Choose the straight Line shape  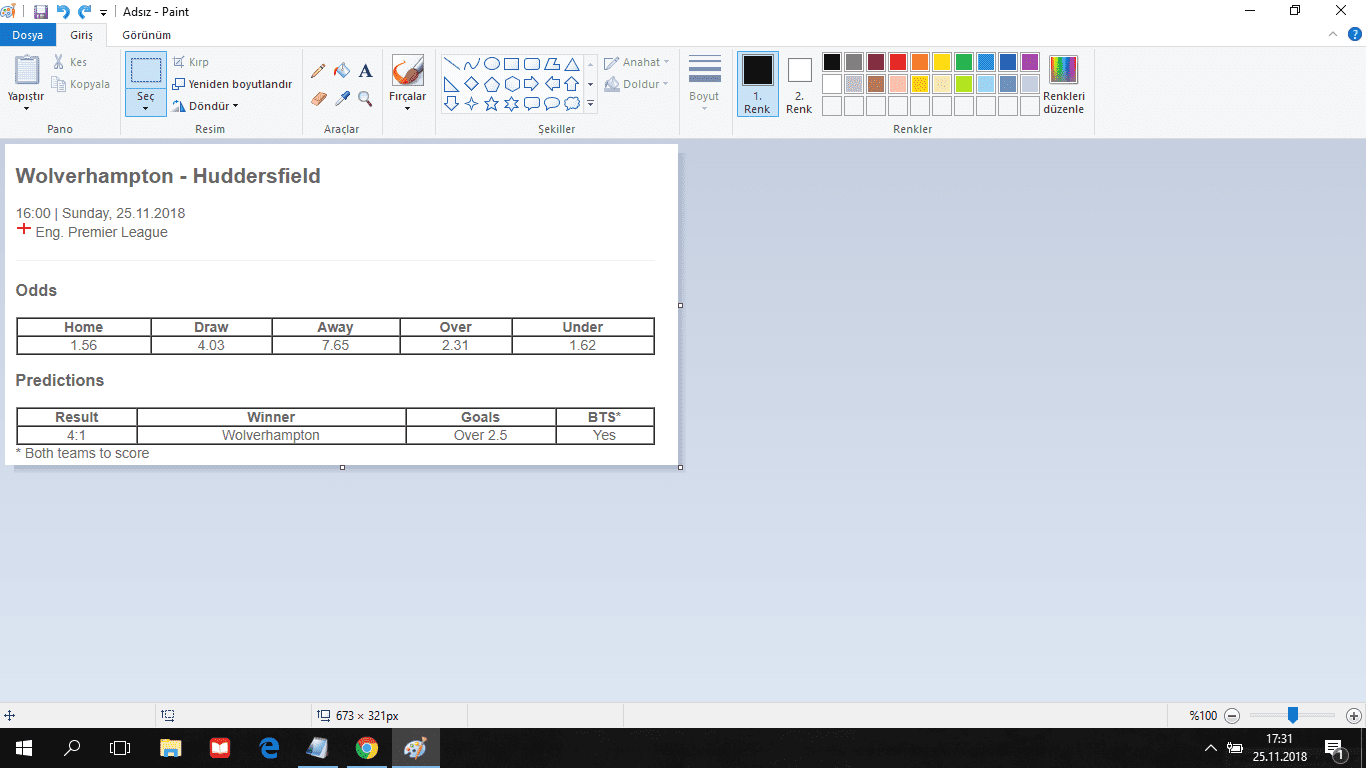(x=452, y=64)
